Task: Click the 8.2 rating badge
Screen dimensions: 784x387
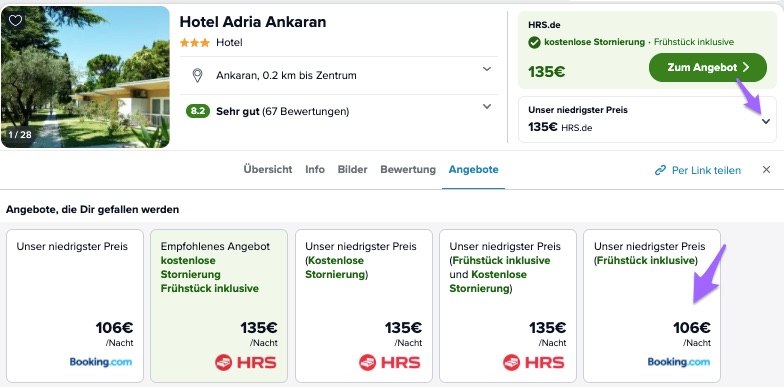Action: tap(198, 111)
